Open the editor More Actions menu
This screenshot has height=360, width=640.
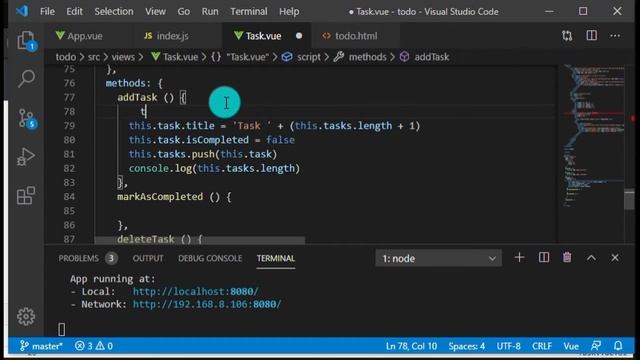pyautogui.click(x=615, y=36)
